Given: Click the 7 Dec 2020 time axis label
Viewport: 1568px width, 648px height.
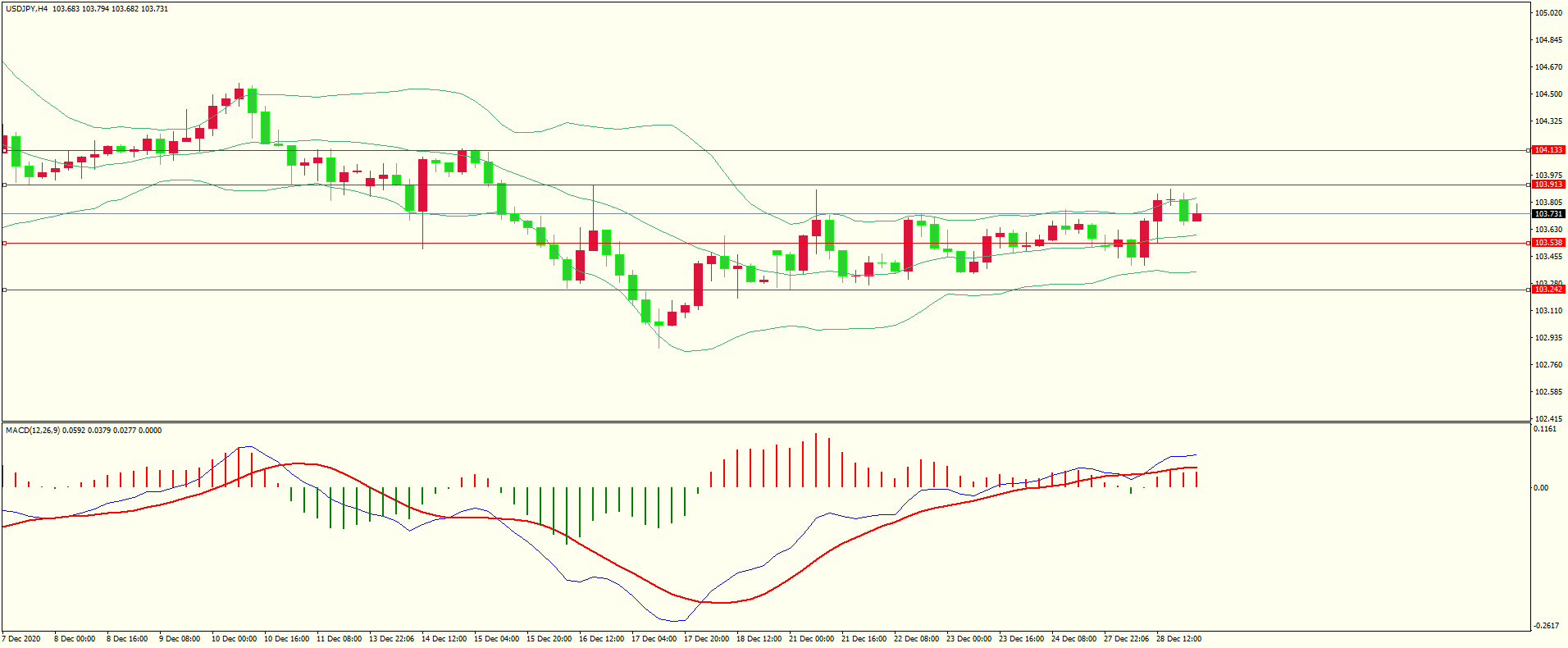Looking at the screenshot, I should (21, 639).
